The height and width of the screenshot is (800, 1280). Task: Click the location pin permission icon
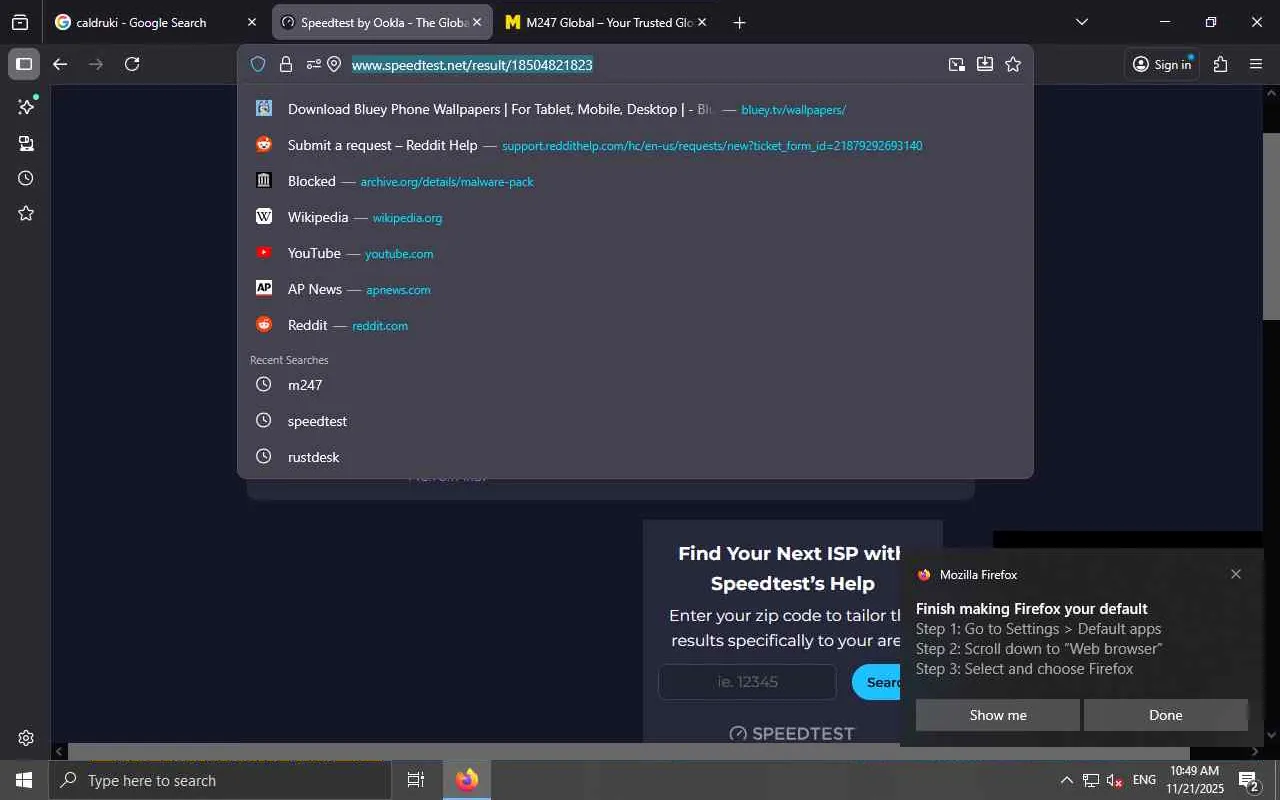tap(335, 64)
